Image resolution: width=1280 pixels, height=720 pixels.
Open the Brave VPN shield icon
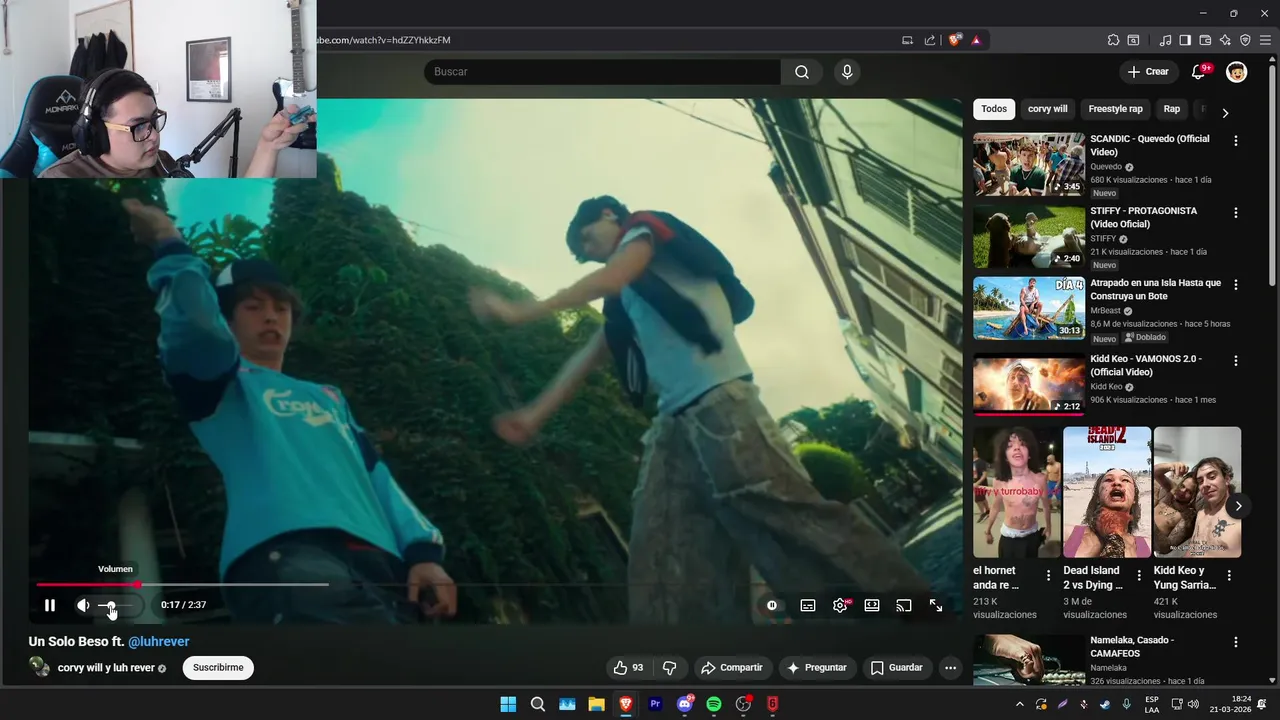[x=1245, y=40]
